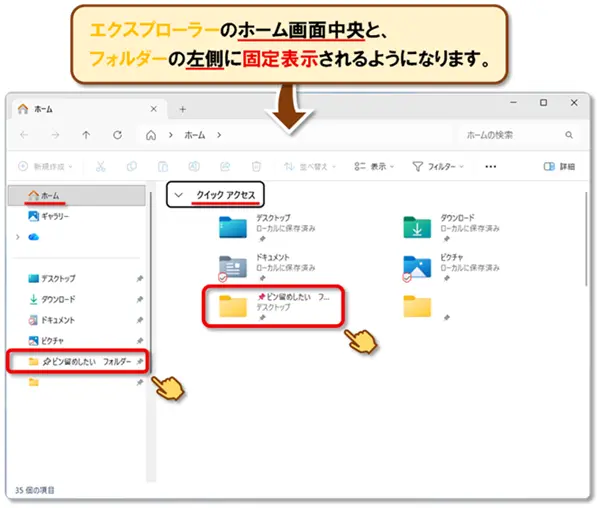This screenshot has width=600, height=508.
Task: Refresh the current Explorer view
Action: (x=117, y=135)
